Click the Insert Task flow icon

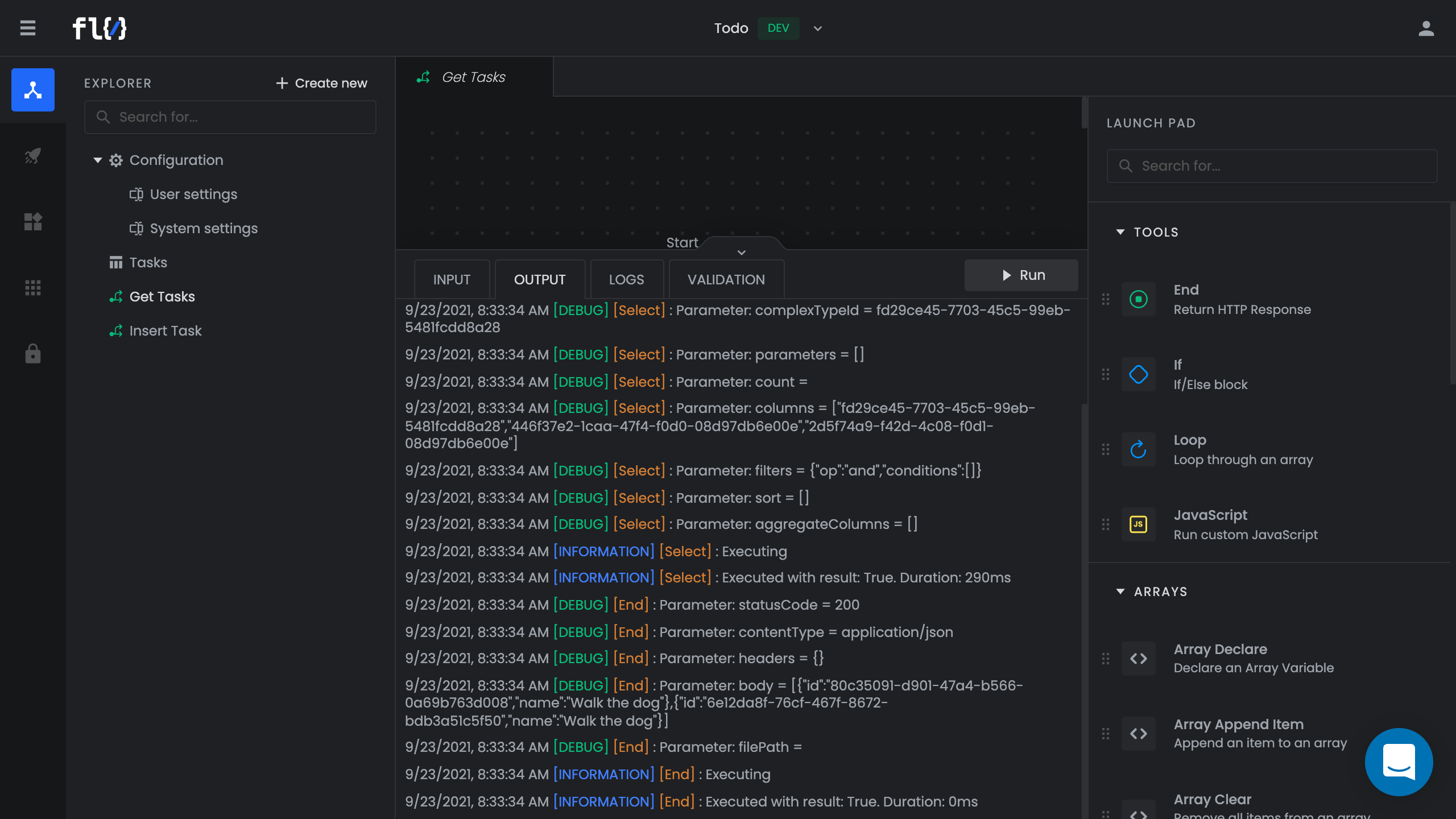[116, 331]
